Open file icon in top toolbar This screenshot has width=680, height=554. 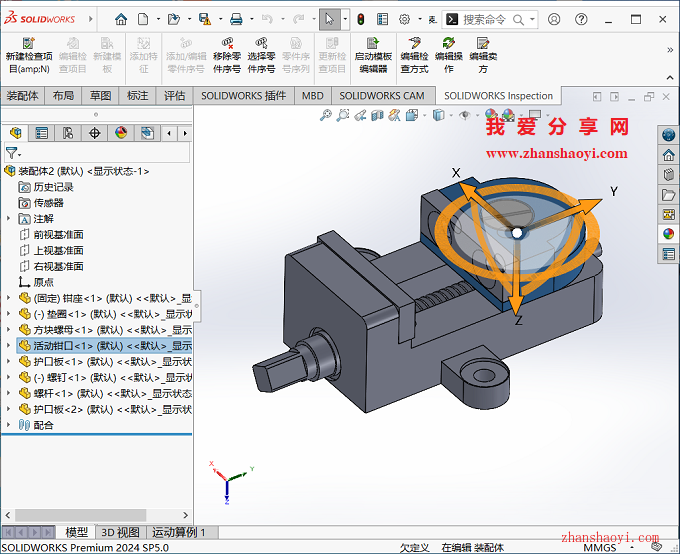pos(174,19)
